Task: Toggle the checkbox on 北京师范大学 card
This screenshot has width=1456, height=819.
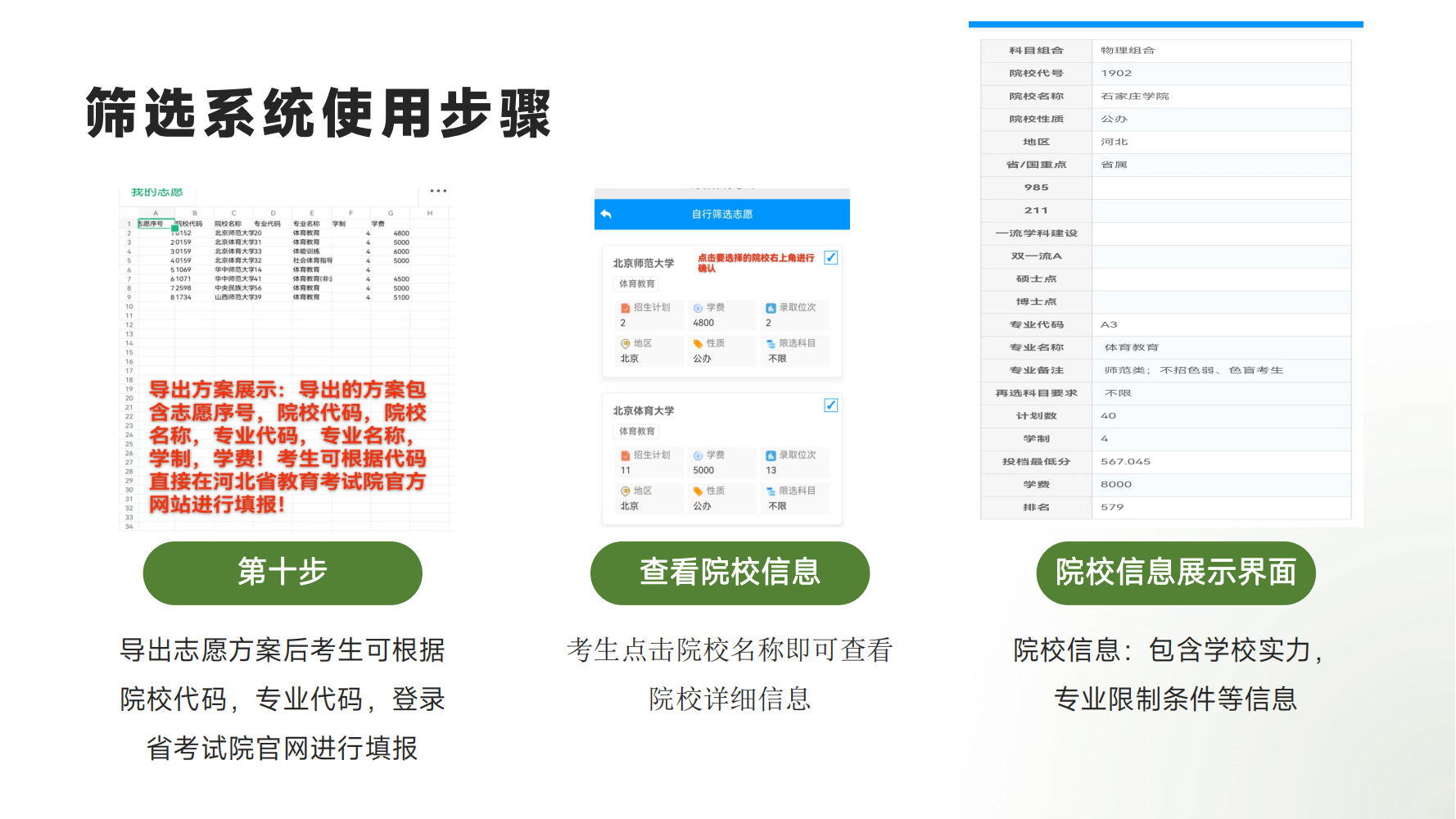Action: coord(830,257)
